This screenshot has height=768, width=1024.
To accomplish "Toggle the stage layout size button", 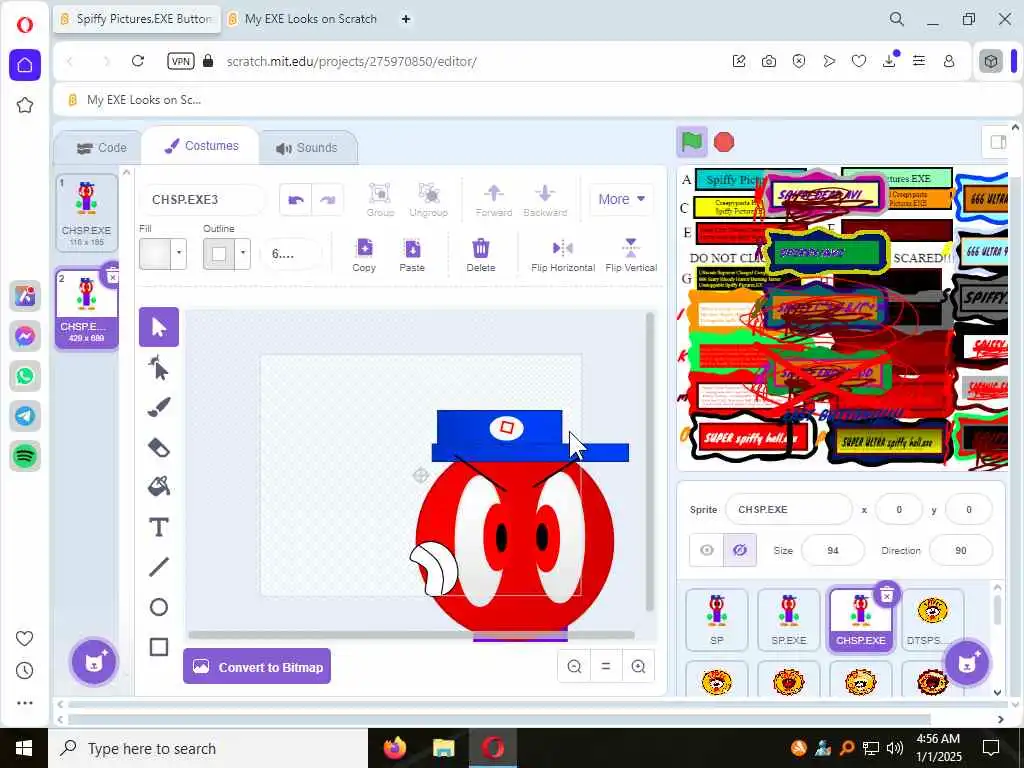I will click(x=997, y=142).
